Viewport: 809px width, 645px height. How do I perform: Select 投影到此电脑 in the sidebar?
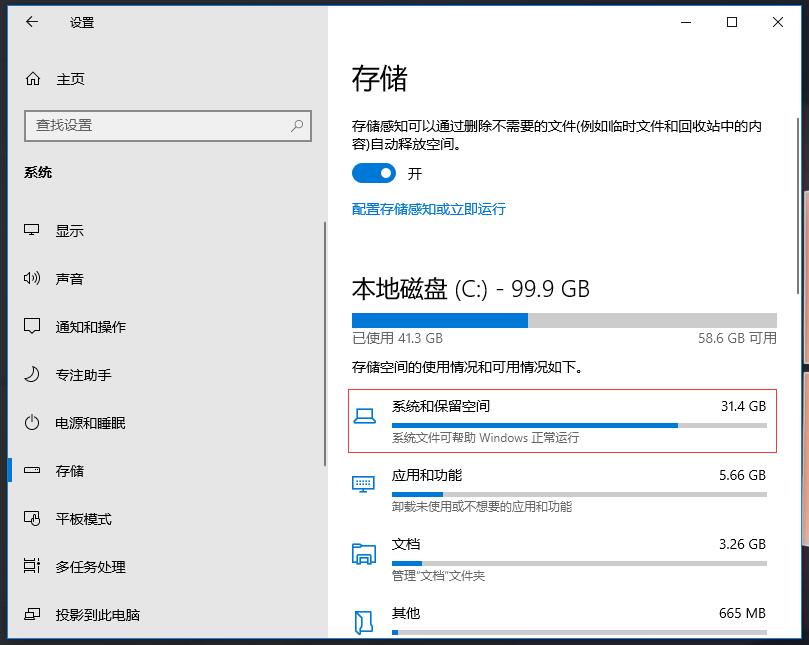click(x=97, y=615)
